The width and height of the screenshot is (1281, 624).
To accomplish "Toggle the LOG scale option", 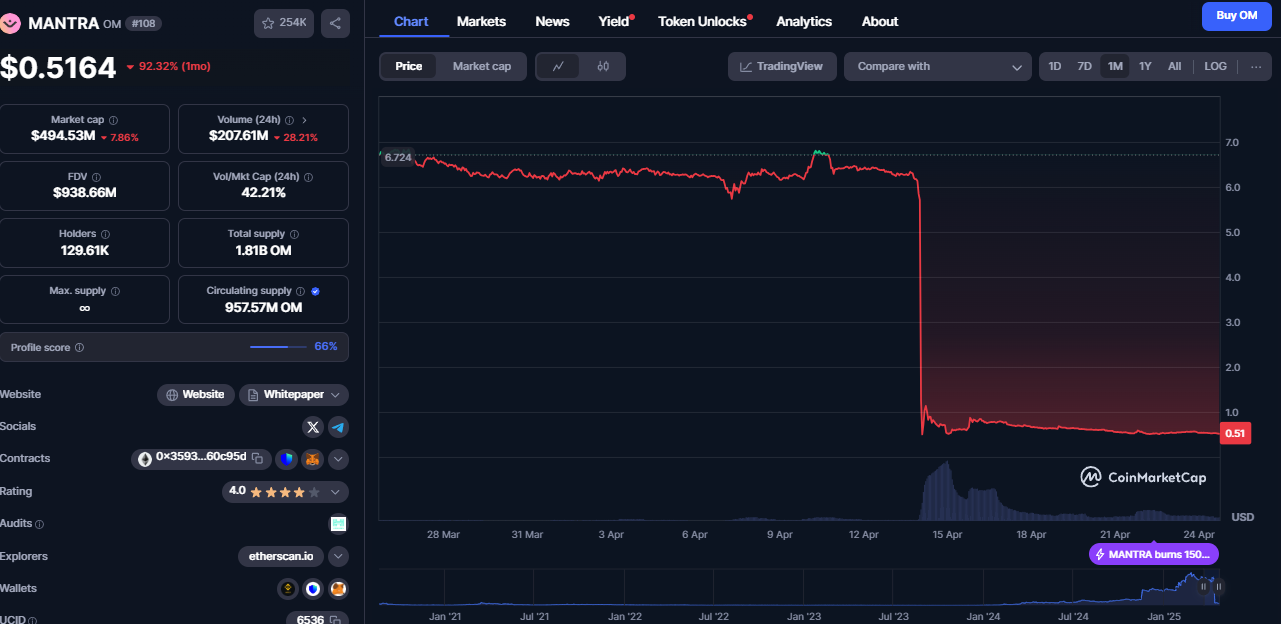I will [1215, 66].
